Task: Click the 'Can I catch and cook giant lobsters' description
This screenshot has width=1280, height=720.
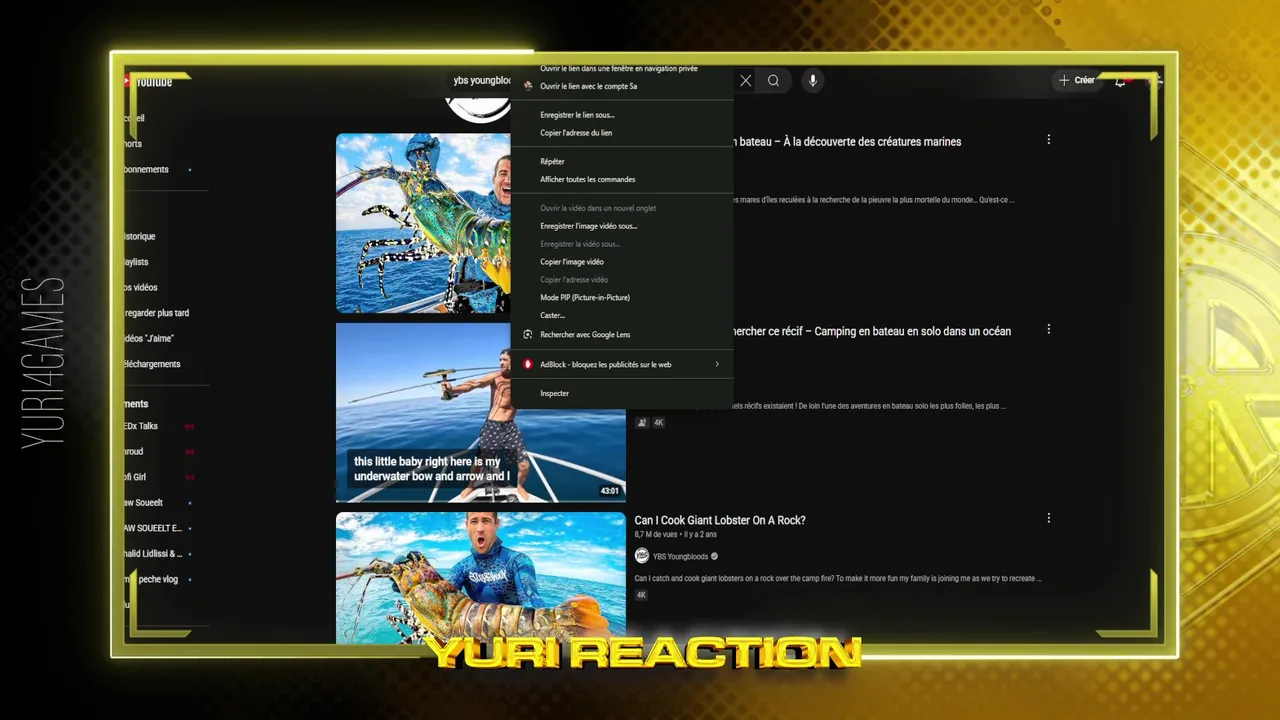Action: click(x=838, y=578)
